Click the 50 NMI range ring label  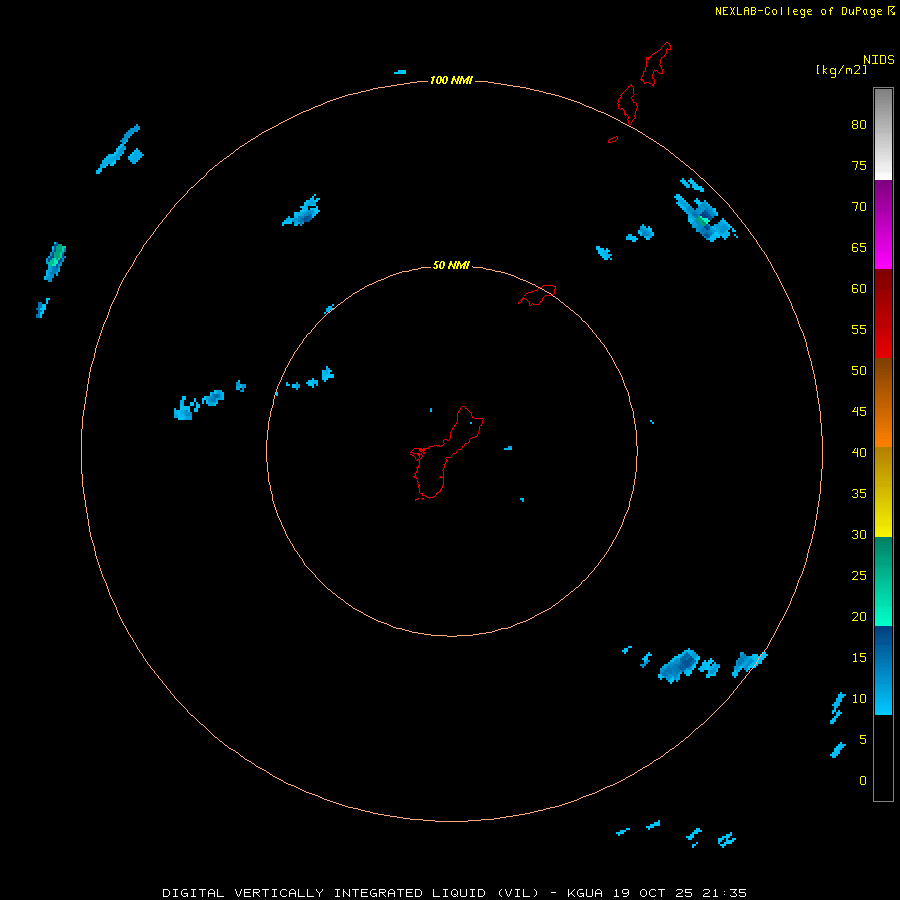451,265
